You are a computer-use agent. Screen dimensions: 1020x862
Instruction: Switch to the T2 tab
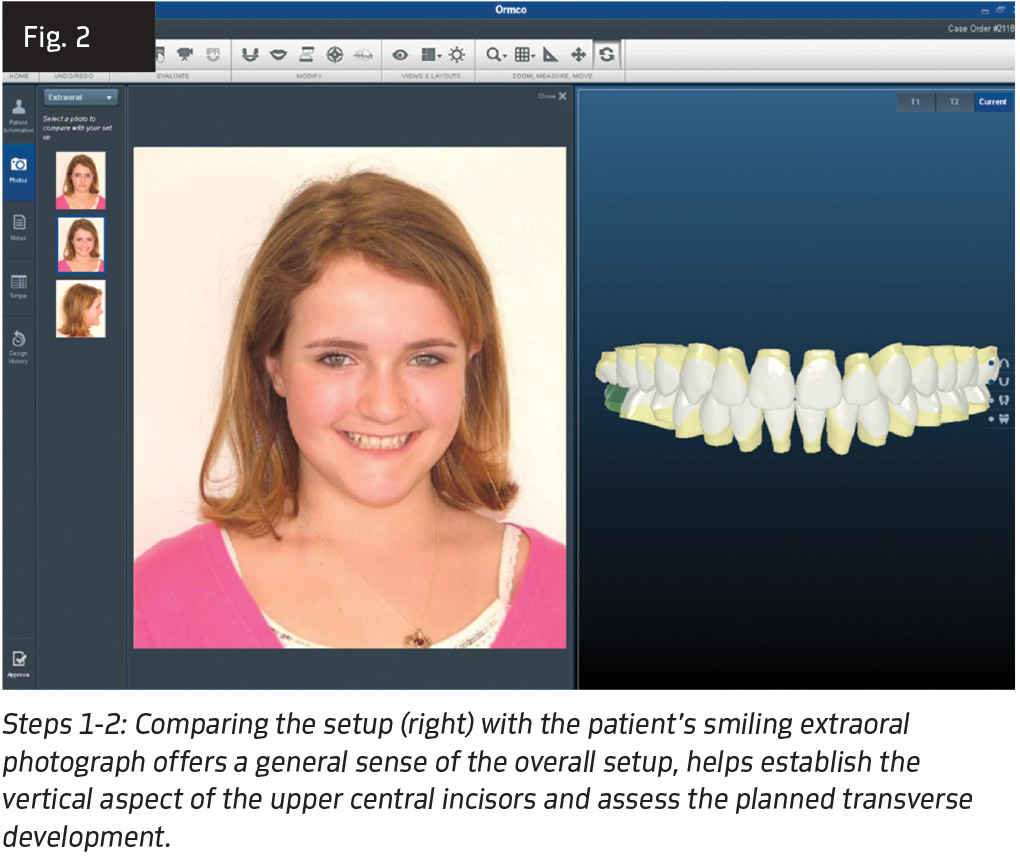coord(954,102)
